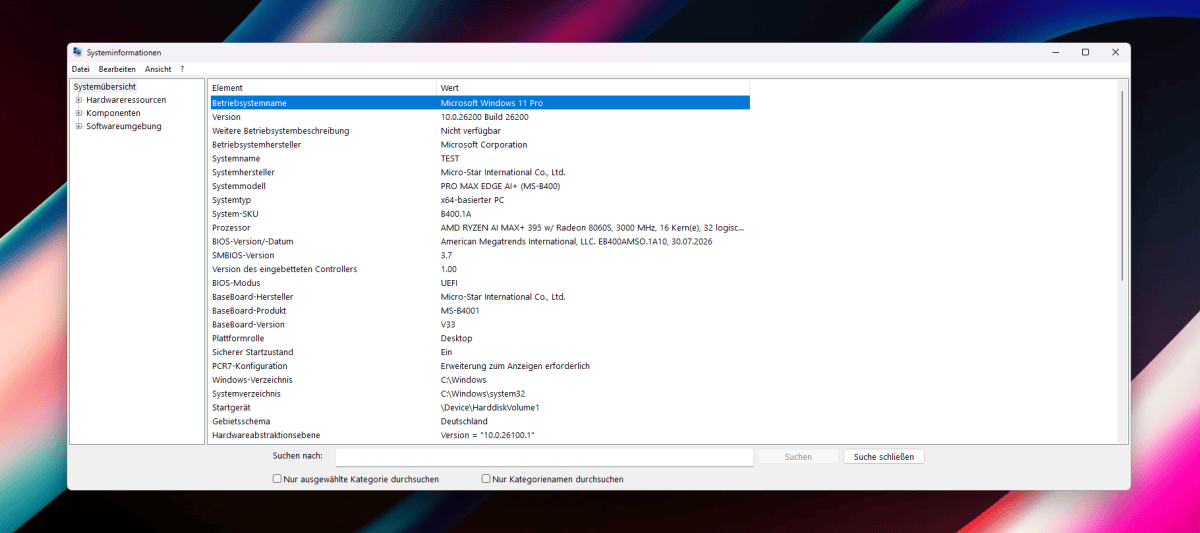Open the Bearbeiten menu
The image size is (1200, 533).
117,69
